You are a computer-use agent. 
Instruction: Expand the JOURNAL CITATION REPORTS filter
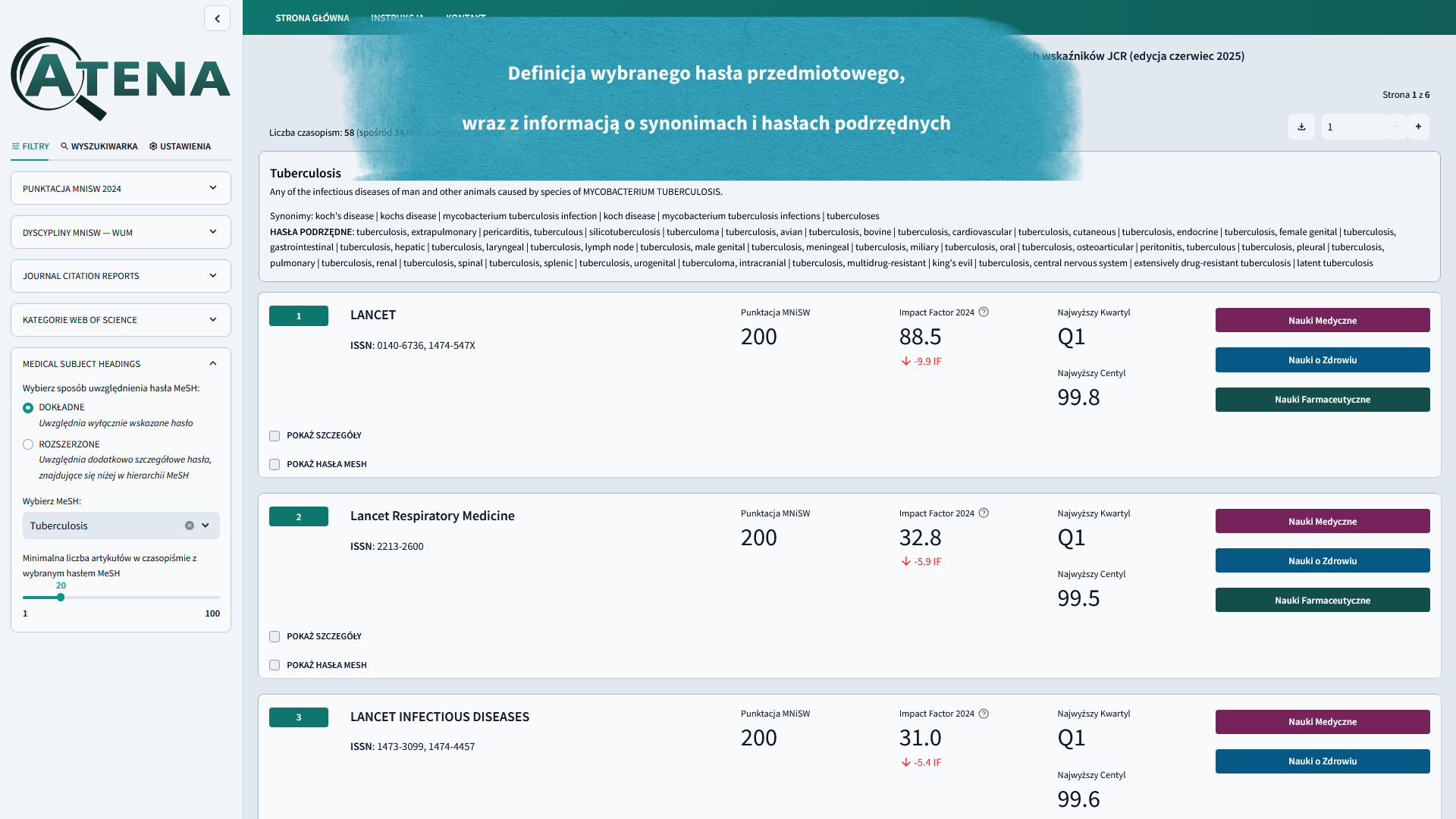click(121, 276)
